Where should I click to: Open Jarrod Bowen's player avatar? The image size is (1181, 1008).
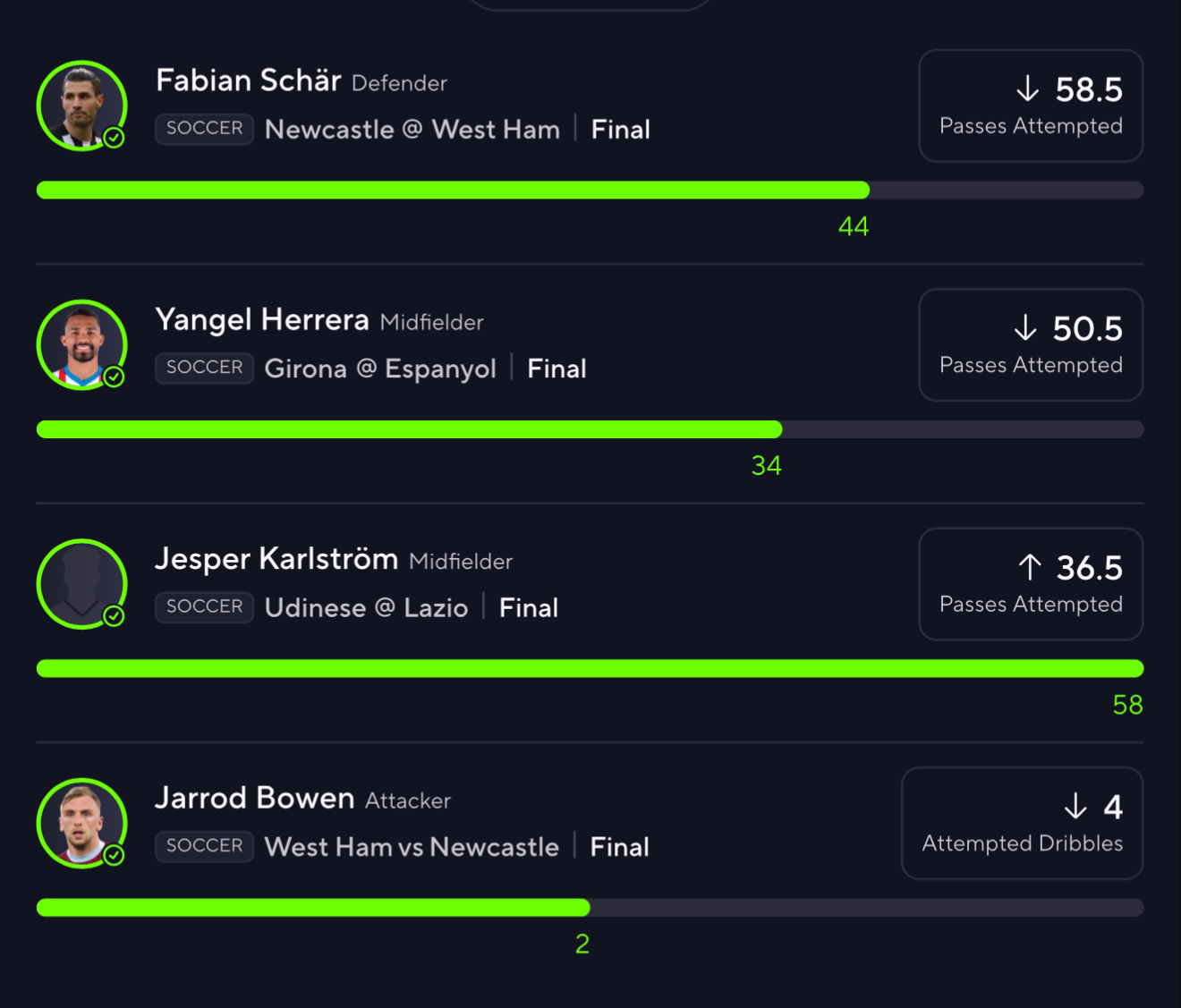pyautogui.click(x=81, y=823)
